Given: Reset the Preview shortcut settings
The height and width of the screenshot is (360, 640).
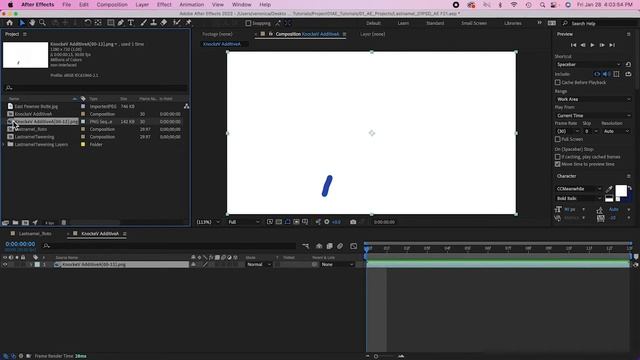Looking at the screenshot, I should [628, 64].
